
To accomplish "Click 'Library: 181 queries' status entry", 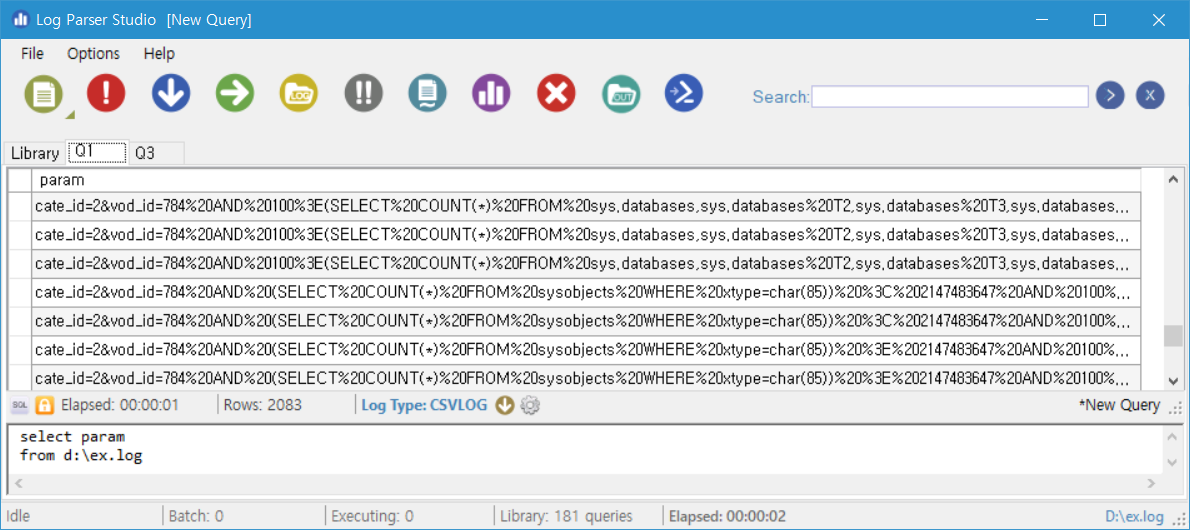I will 566,517.
